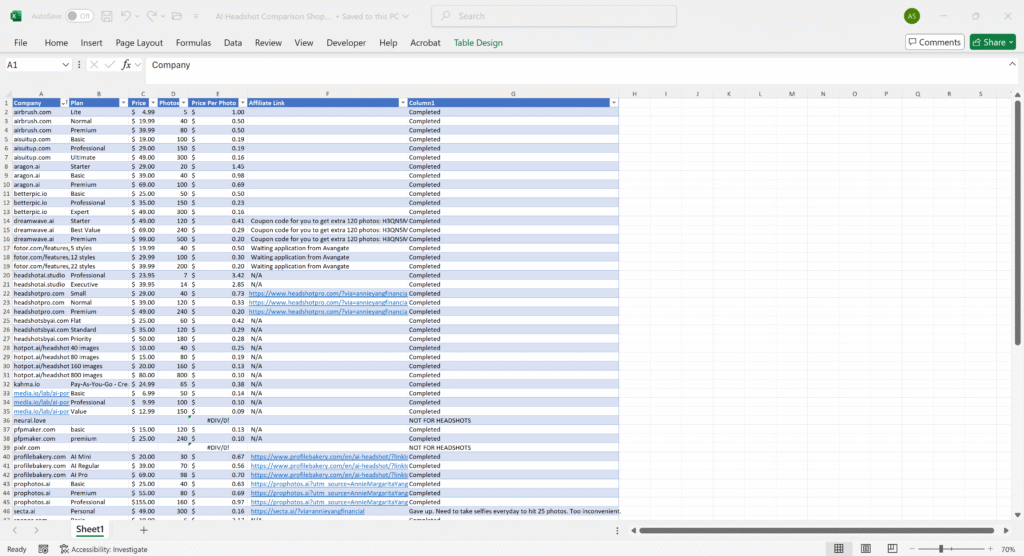The image size is (1024, 556).
Task: Select the kahma.io cell
Action: point(40,384)
